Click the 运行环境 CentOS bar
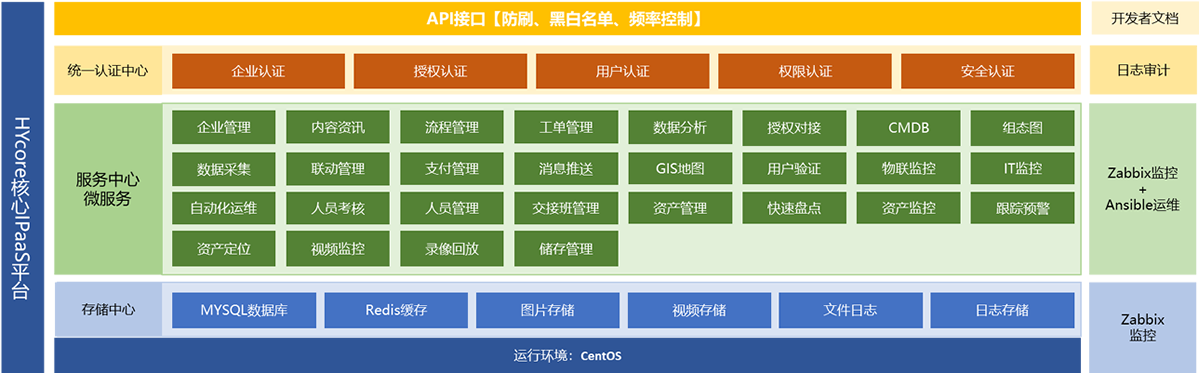 pos(567,355)
